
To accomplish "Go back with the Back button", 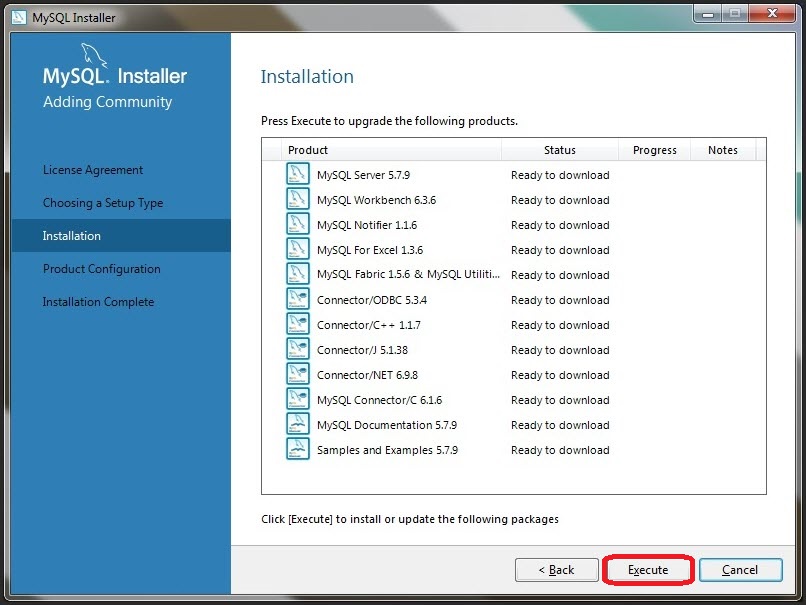I will coord(557,570).
